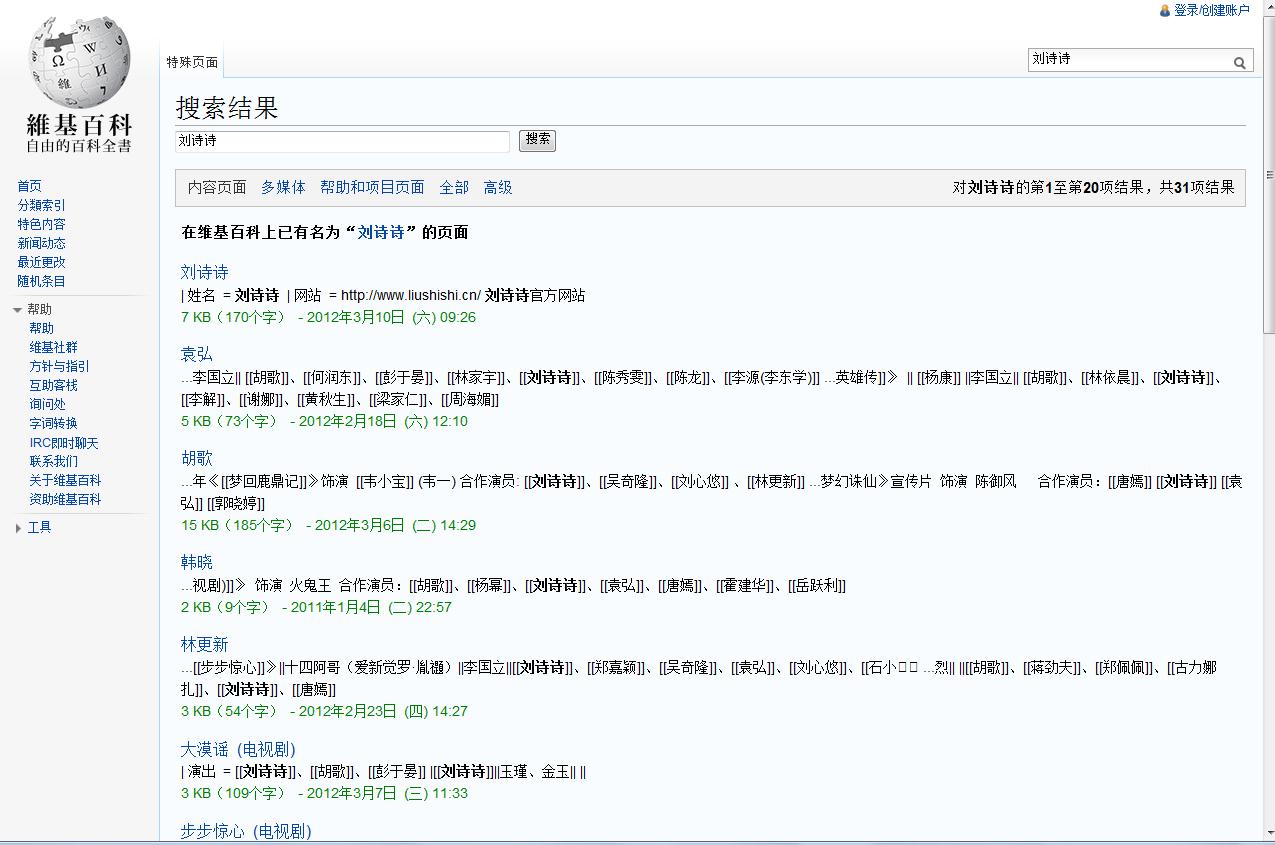Click 刘诗诗 link in existing-page notice

point(381,232)
